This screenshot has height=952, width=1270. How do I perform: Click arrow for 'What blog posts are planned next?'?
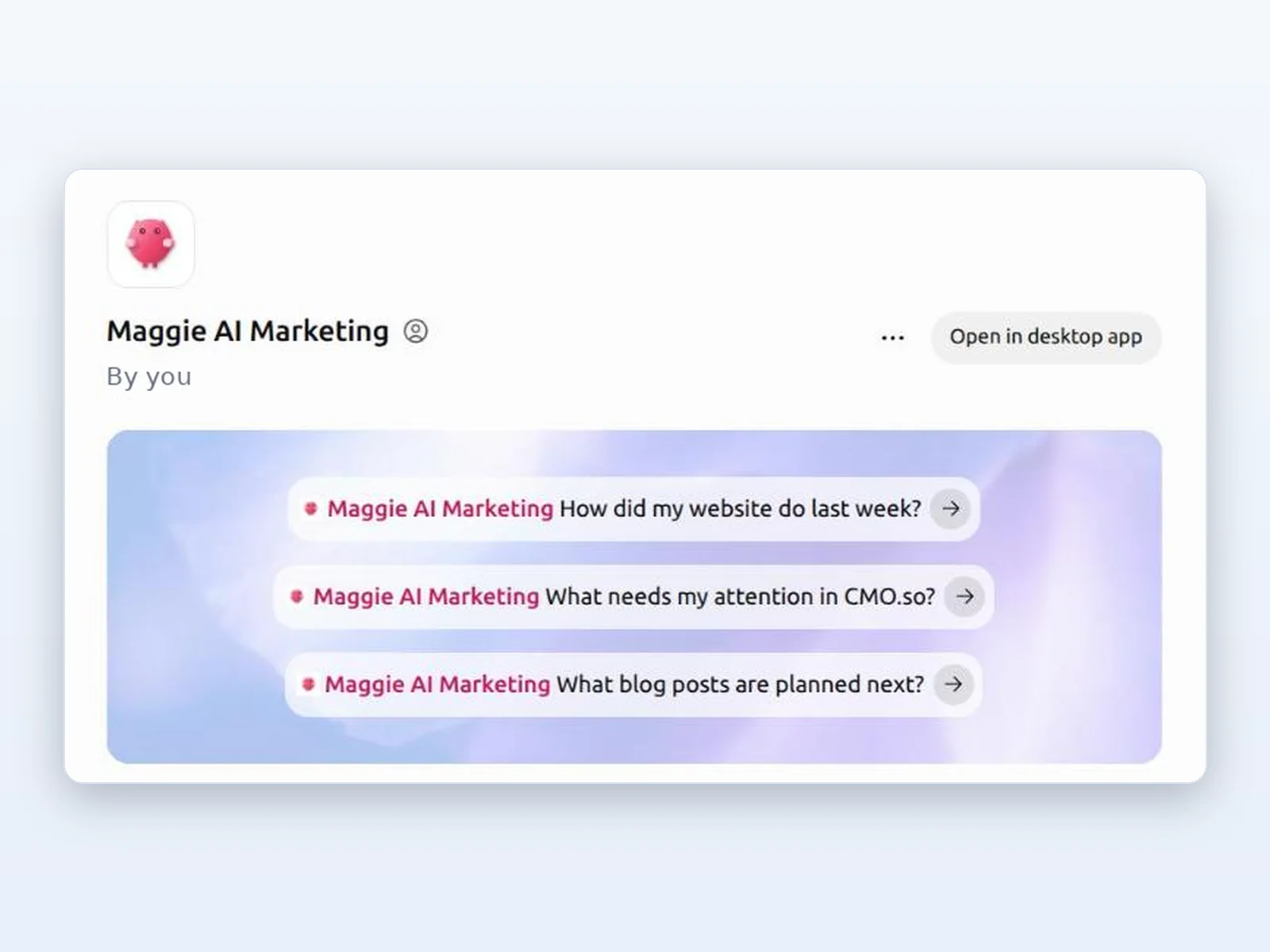click(954, 684)
